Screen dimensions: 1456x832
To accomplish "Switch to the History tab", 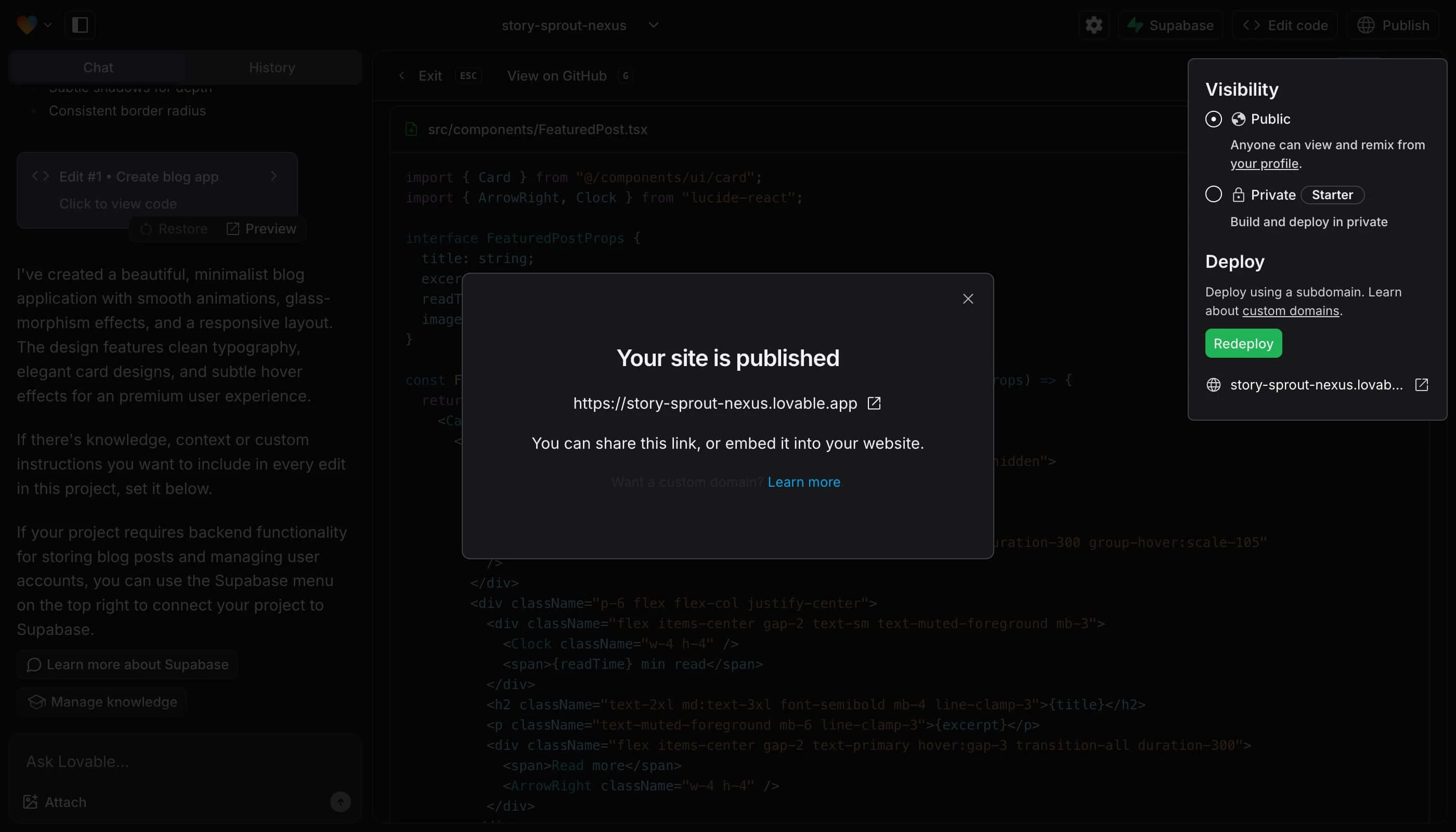I will point(272,67).
